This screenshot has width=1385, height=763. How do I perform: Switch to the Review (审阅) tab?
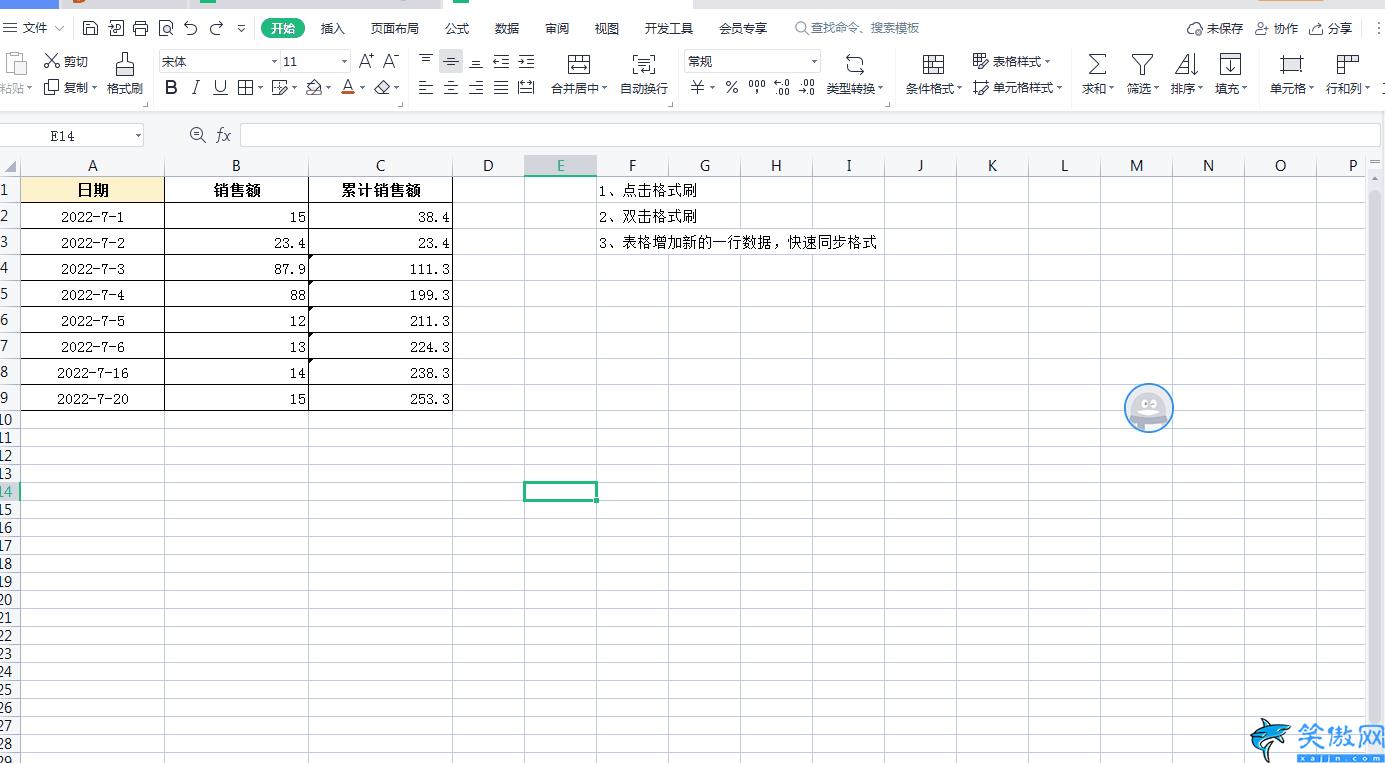tap(557, 28)
